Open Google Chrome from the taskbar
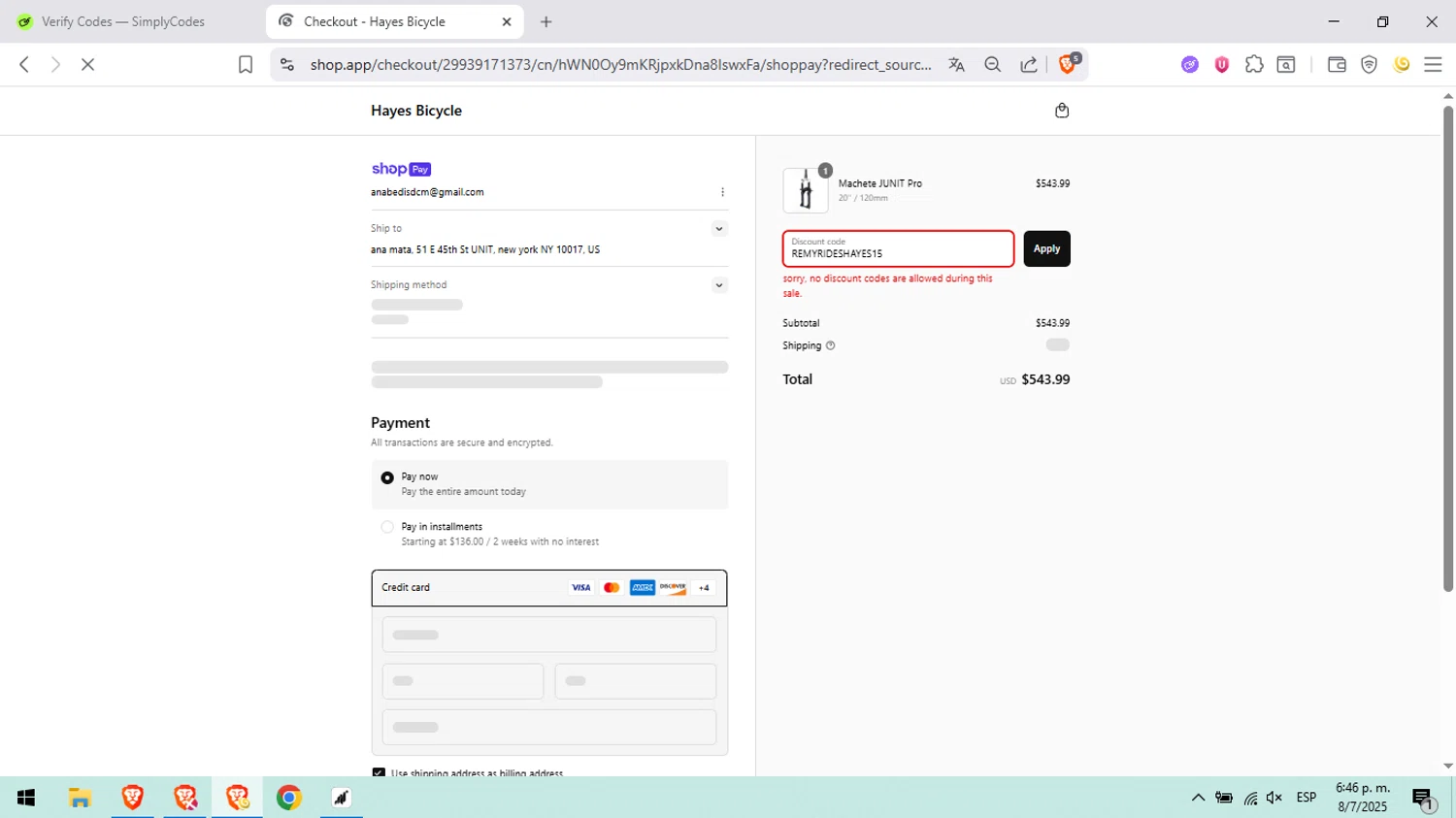This screenshot has height=818, width=1456. 289,798
